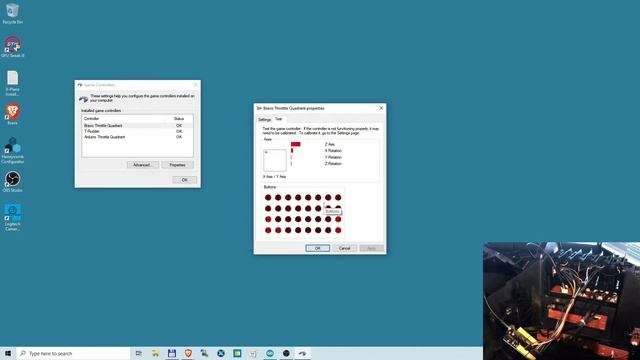
Task: Launch the Brave browser desktop shortcut
Action: coord(12,114)
